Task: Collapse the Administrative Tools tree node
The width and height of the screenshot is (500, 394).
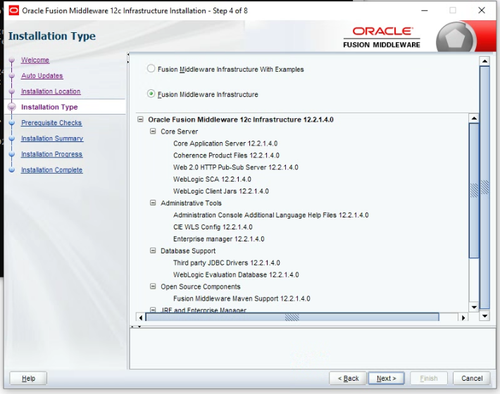Action: tap(153, 203)
